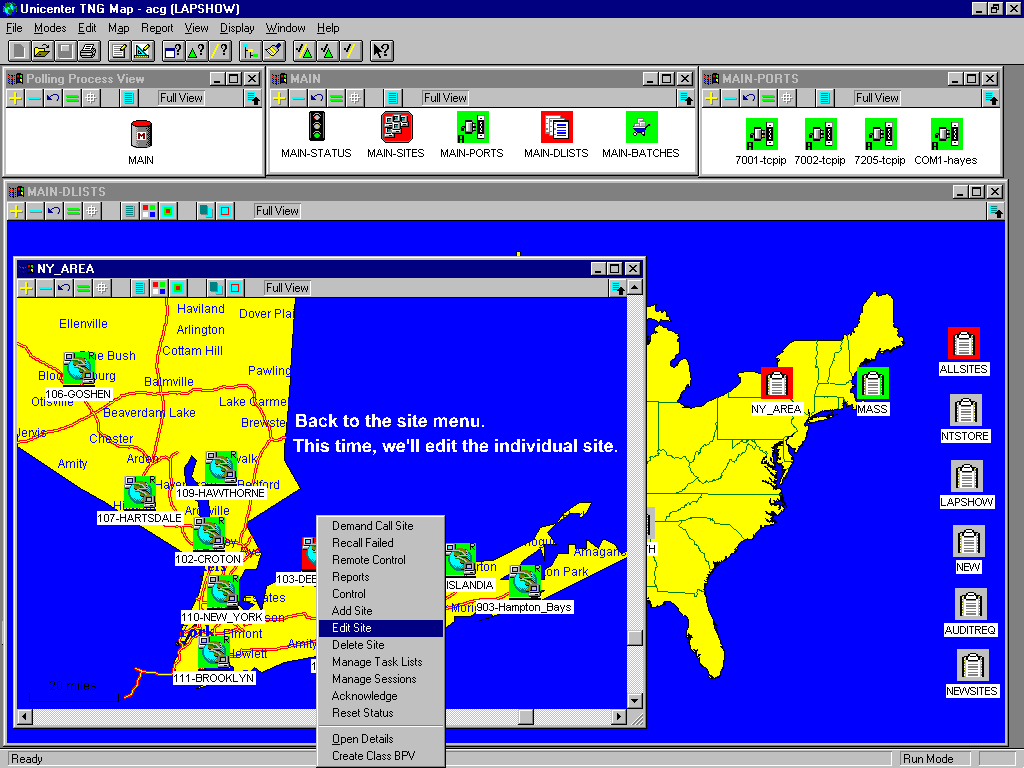Select the 102-CROTON site icon
Image resolution: width=1024 pixels, height=768 pixels.
click(x=209, y=534)
